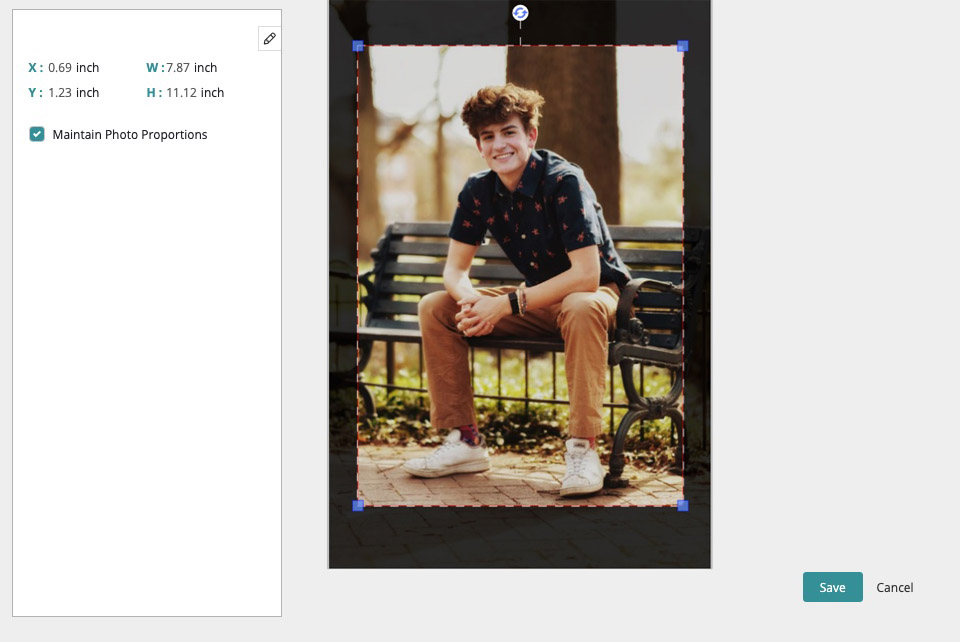
Task: Click the X position value 0.69 inch
Action: pos(73,68)
